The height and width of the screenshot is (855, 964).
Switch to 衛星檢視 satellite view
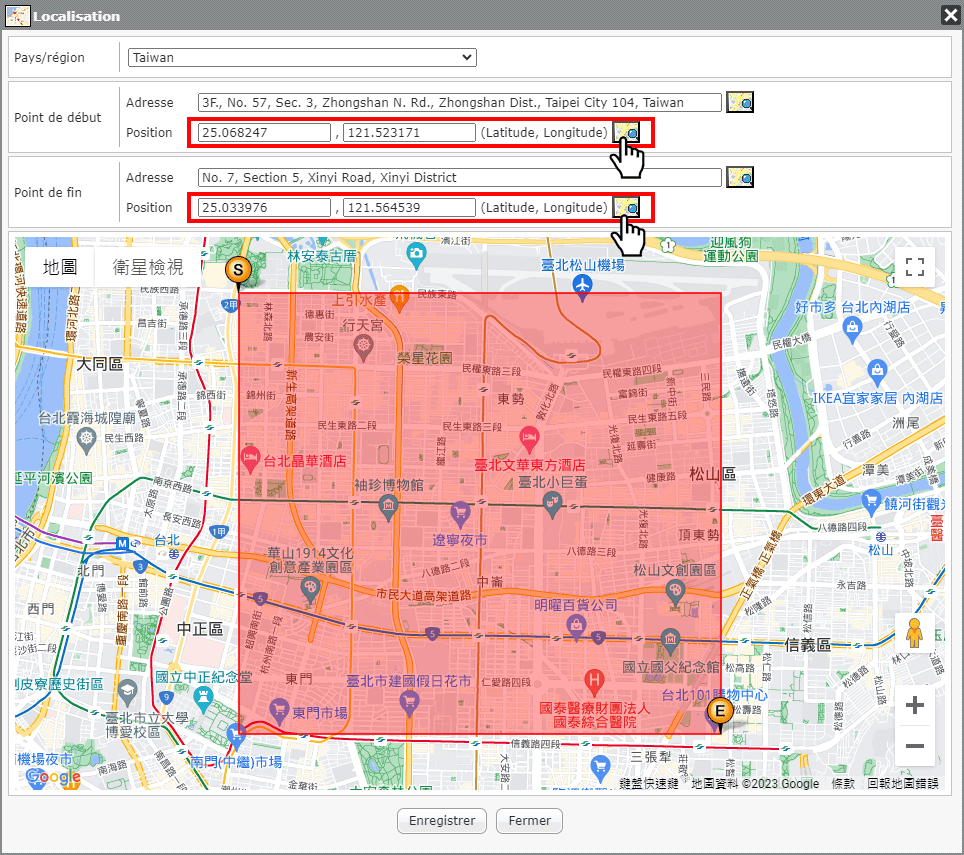pyautogui.click(x=148, y=267)
